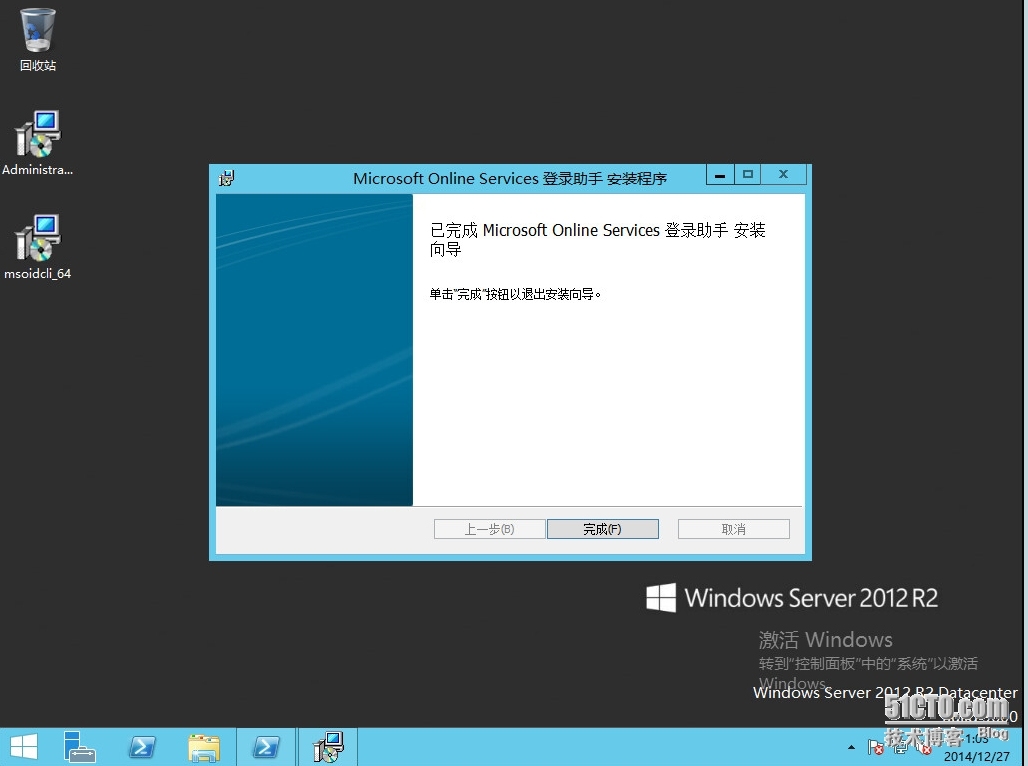Screen dimensions: 1028x766
Task: Click the 完成(F) finish button
Action: click(603, 529)
